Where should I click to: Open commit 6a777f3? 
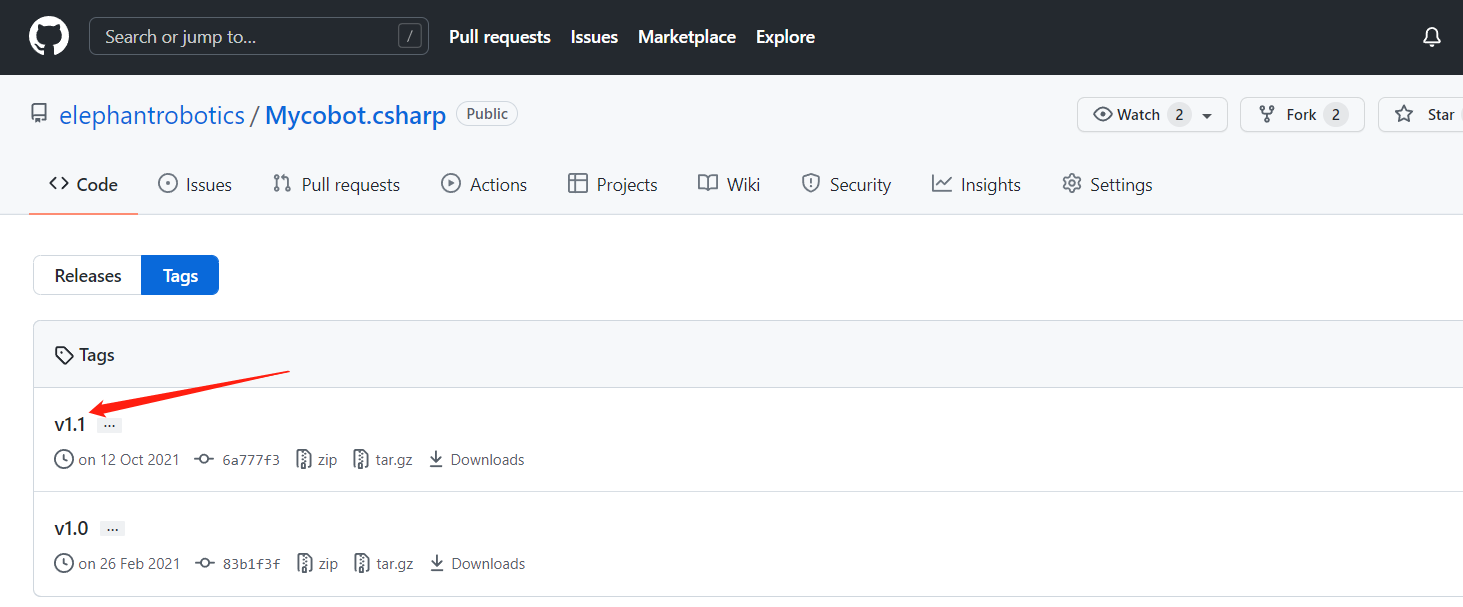250,460
